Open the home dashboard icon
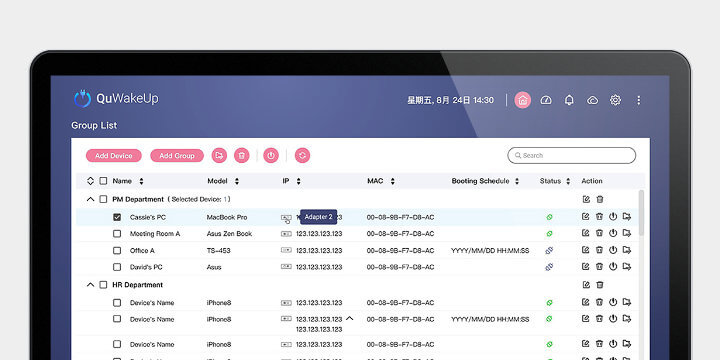Viewport: 720px width, 360px height. click(x=523, y=100)
